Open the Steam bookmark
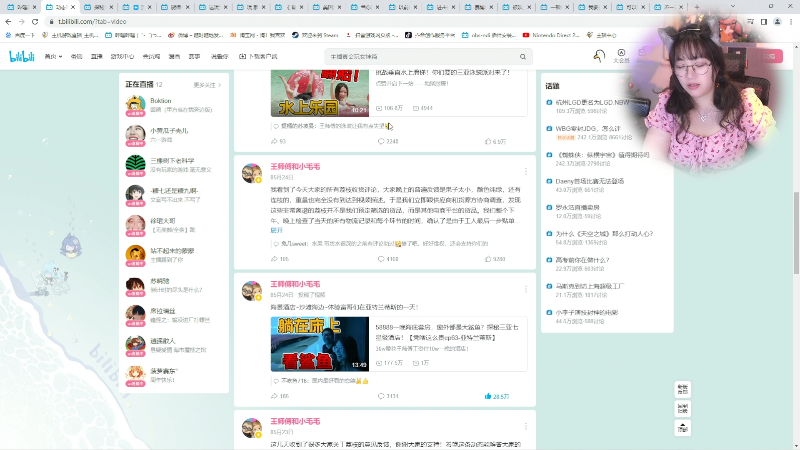This screenshot has width=800, height=450. 315,35
